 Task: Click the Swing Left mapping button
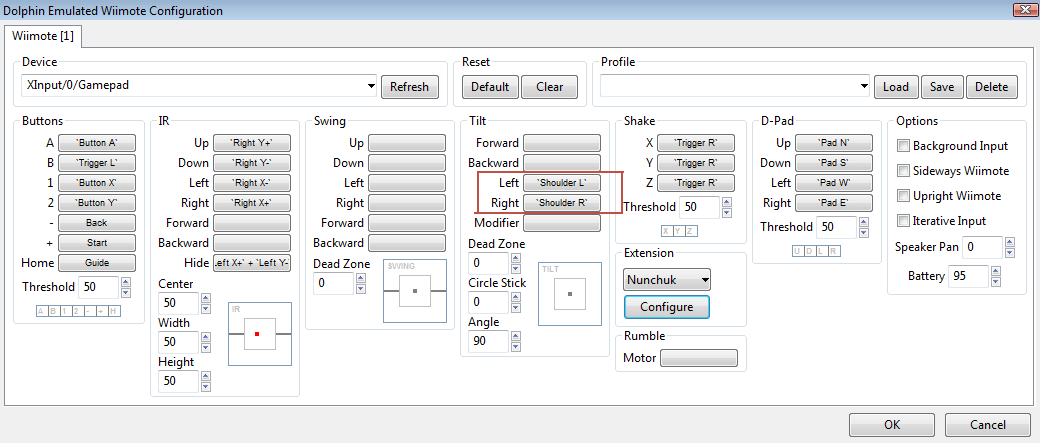407,182
